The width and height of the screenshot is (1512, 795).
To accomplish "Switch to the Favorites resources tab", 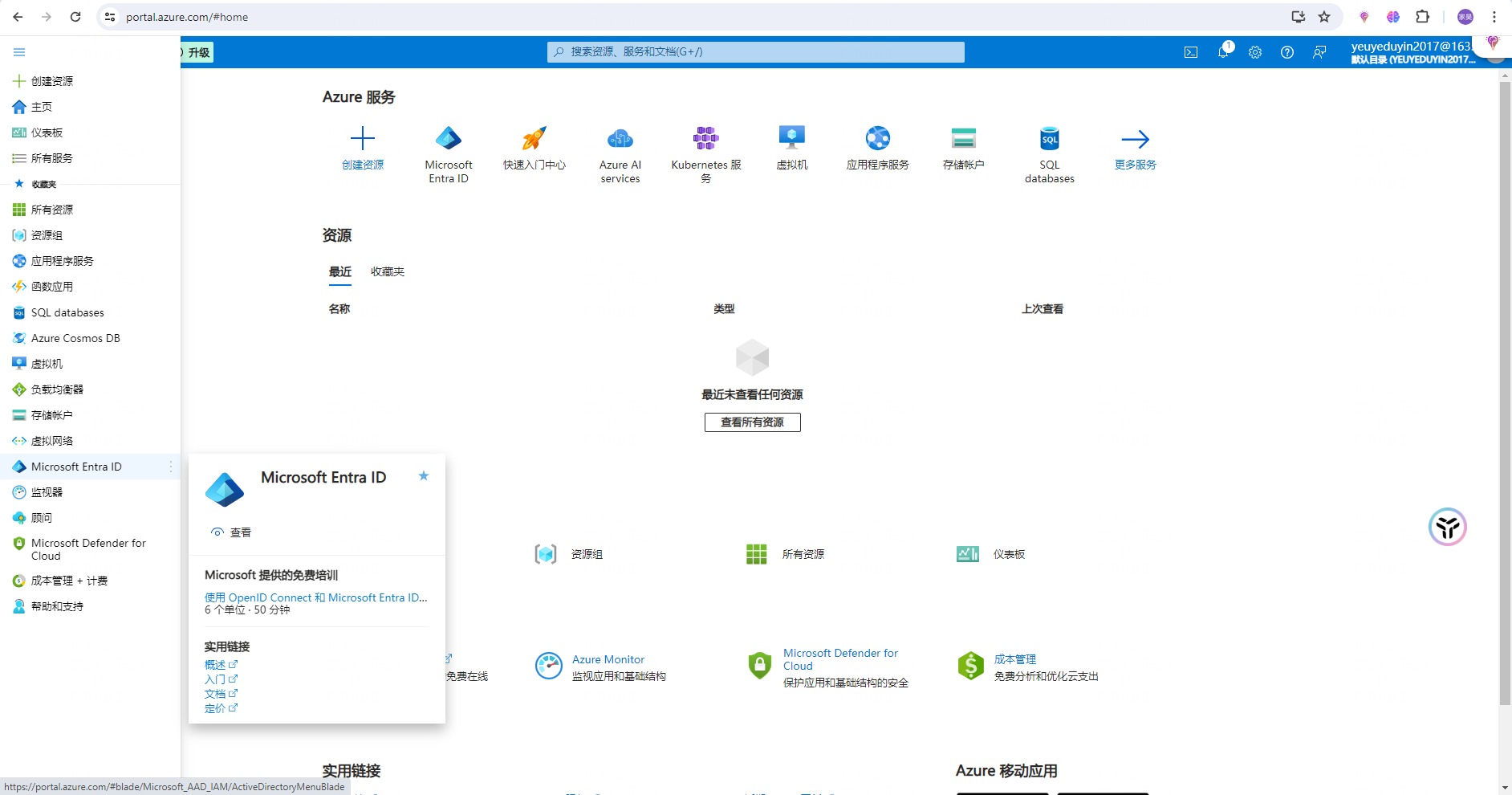I will click(x=388, y=271).
